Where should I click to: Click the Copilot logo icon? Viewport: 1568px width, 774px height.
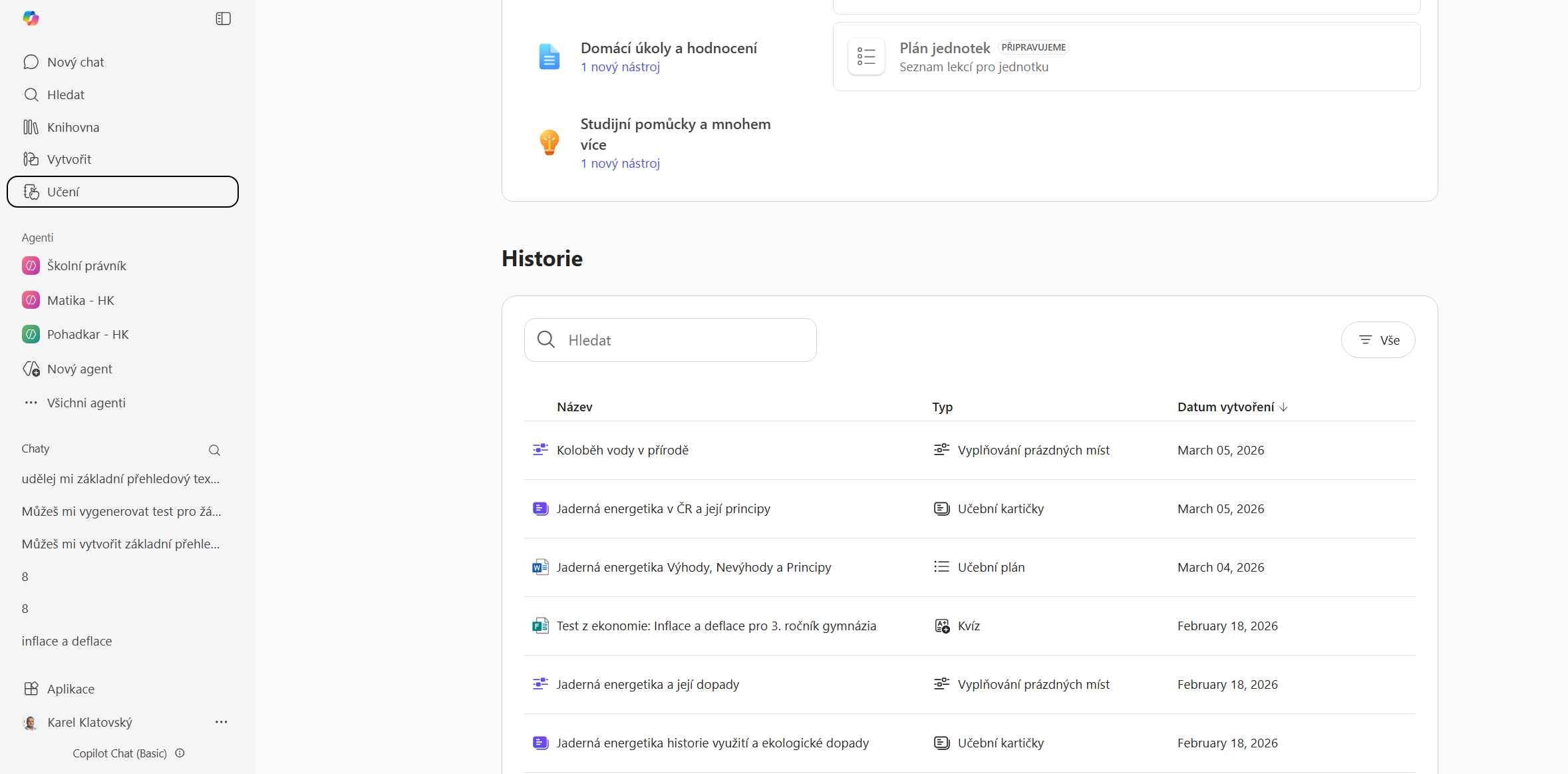31,19
